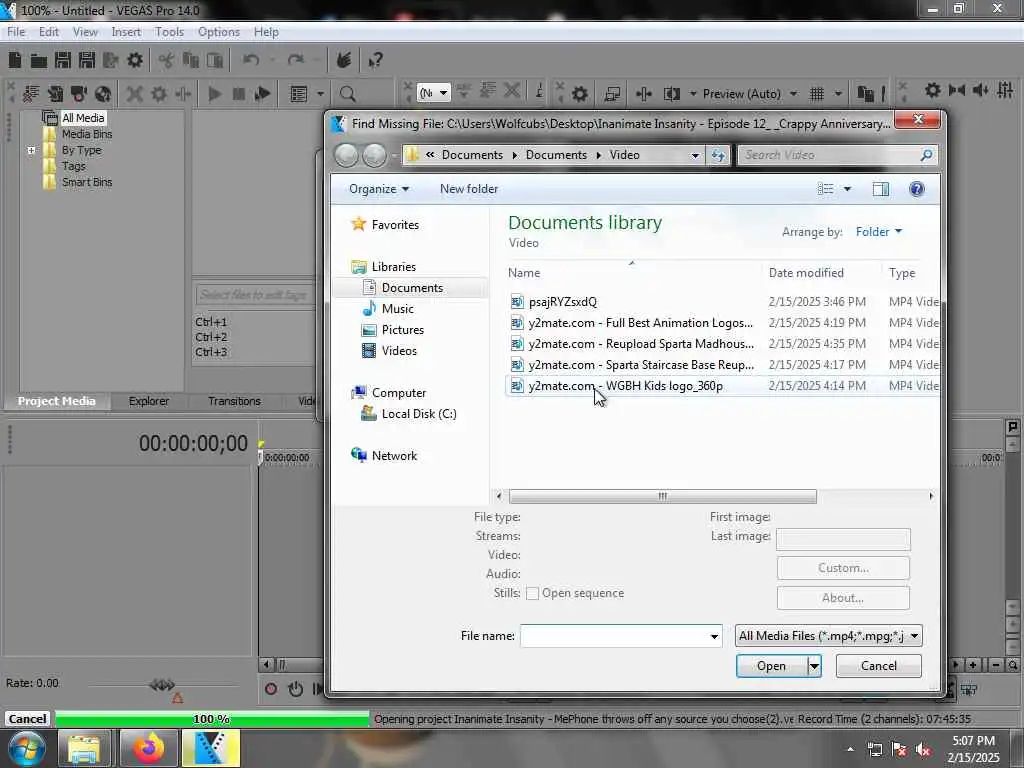
Task: Open the All Media Files type filter dropdown
Action: coord(828,636)
